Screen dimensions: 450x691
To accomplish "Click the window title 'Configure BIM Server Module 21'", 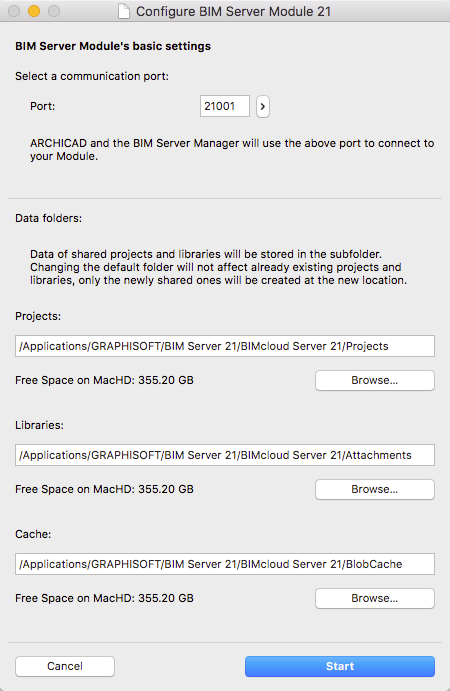I will click(x=233, y=11).
